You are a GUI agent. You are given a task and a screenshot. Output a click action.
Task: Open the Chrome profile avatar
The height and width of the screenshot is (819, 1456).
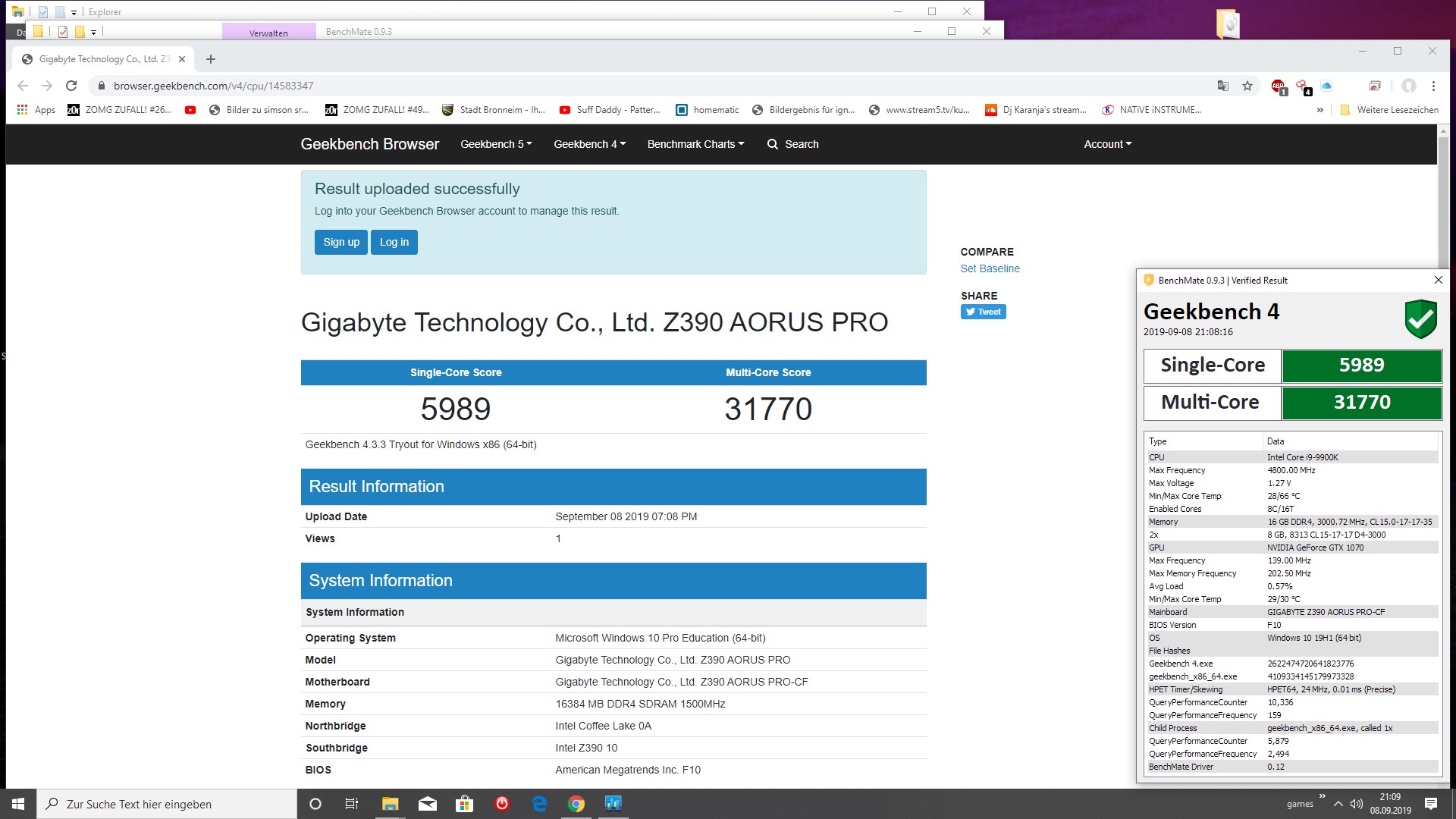coord(1409,86)
